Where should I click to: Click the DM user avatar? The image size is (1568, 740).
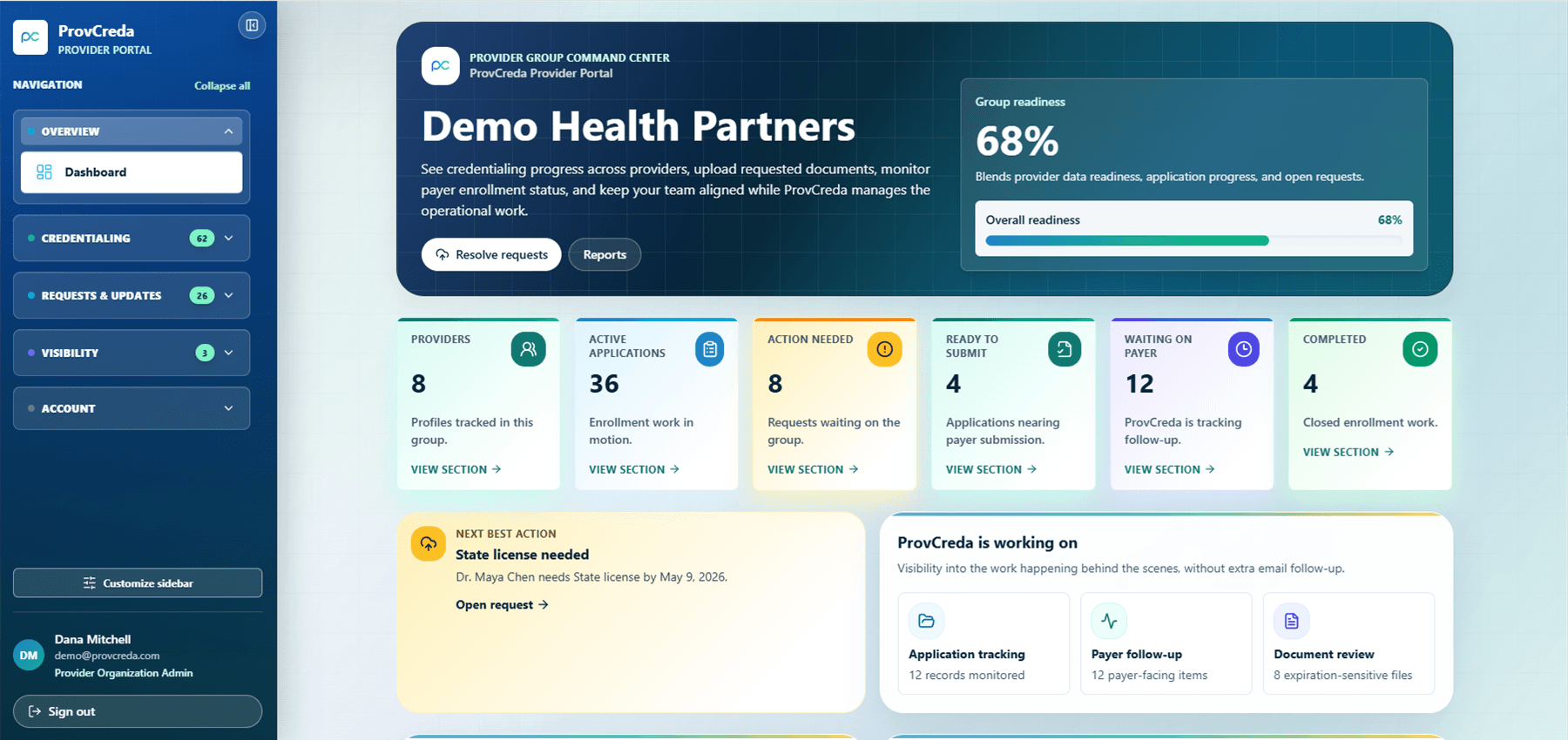tap(29, 656)
